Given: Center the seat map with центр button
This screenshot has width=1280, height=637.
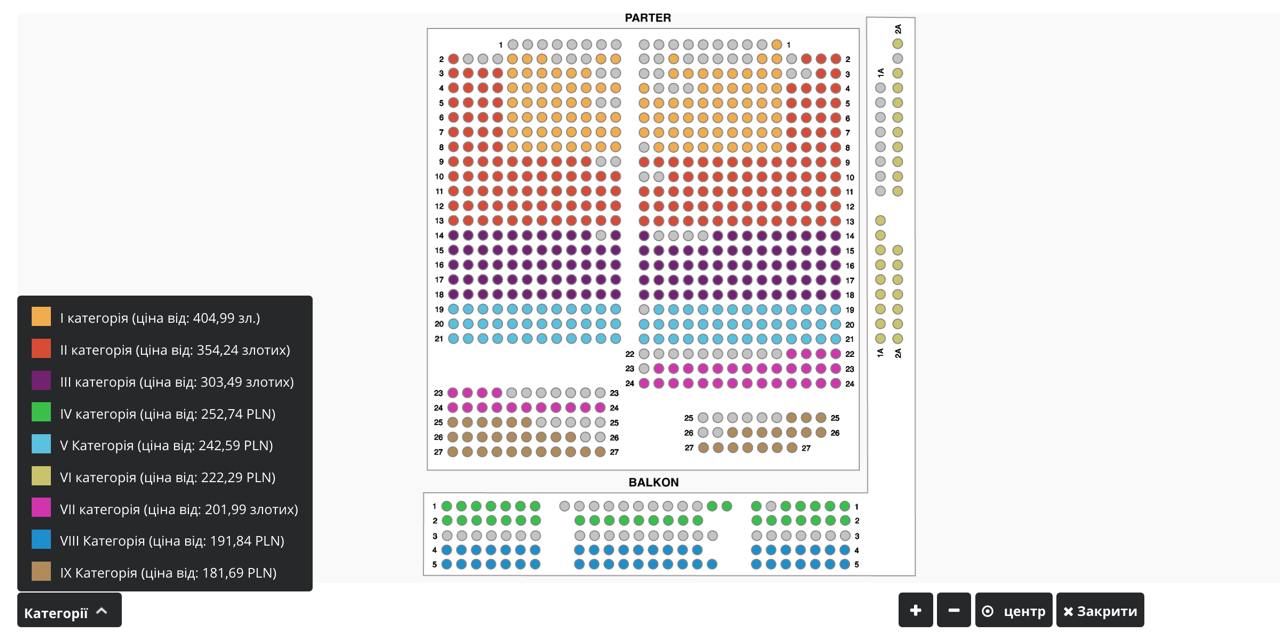Looking at the screenshot, I should click(1014, 610).
